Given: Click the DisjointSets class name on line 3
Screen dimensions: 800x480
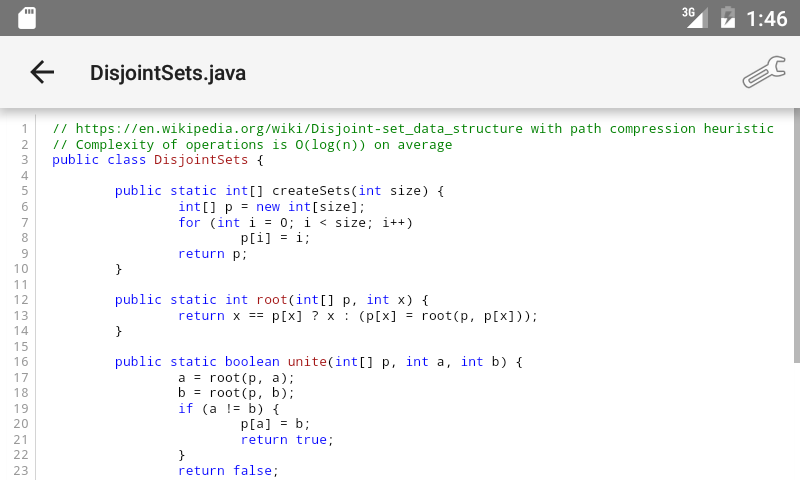Looking at the screenshot, I should tap(201, 160).
